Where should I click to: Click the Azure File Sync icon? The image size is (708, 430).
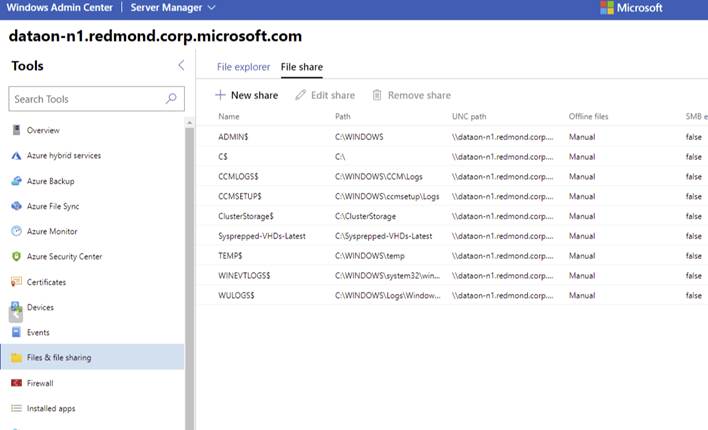click(x=16, y=206)
